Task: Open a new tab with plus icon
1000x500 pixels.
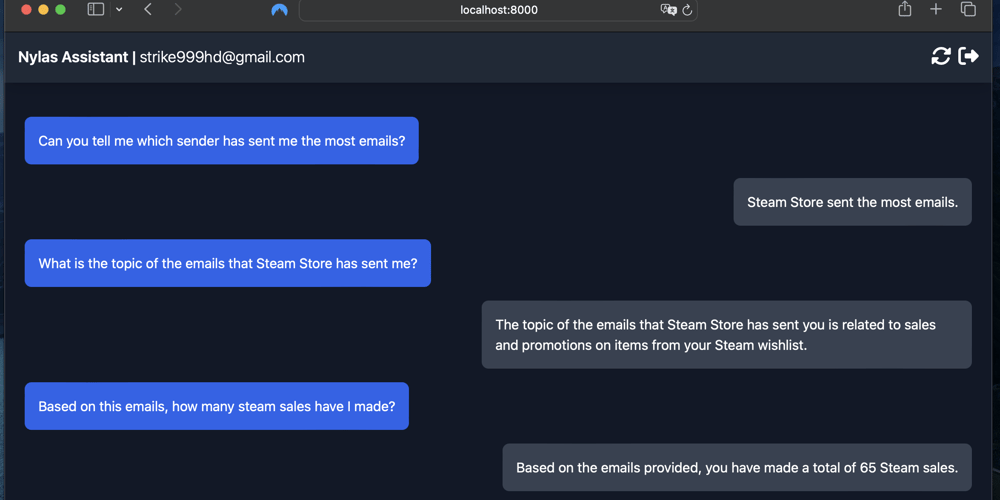Action: pyautogui.click(x=936, y=10)
